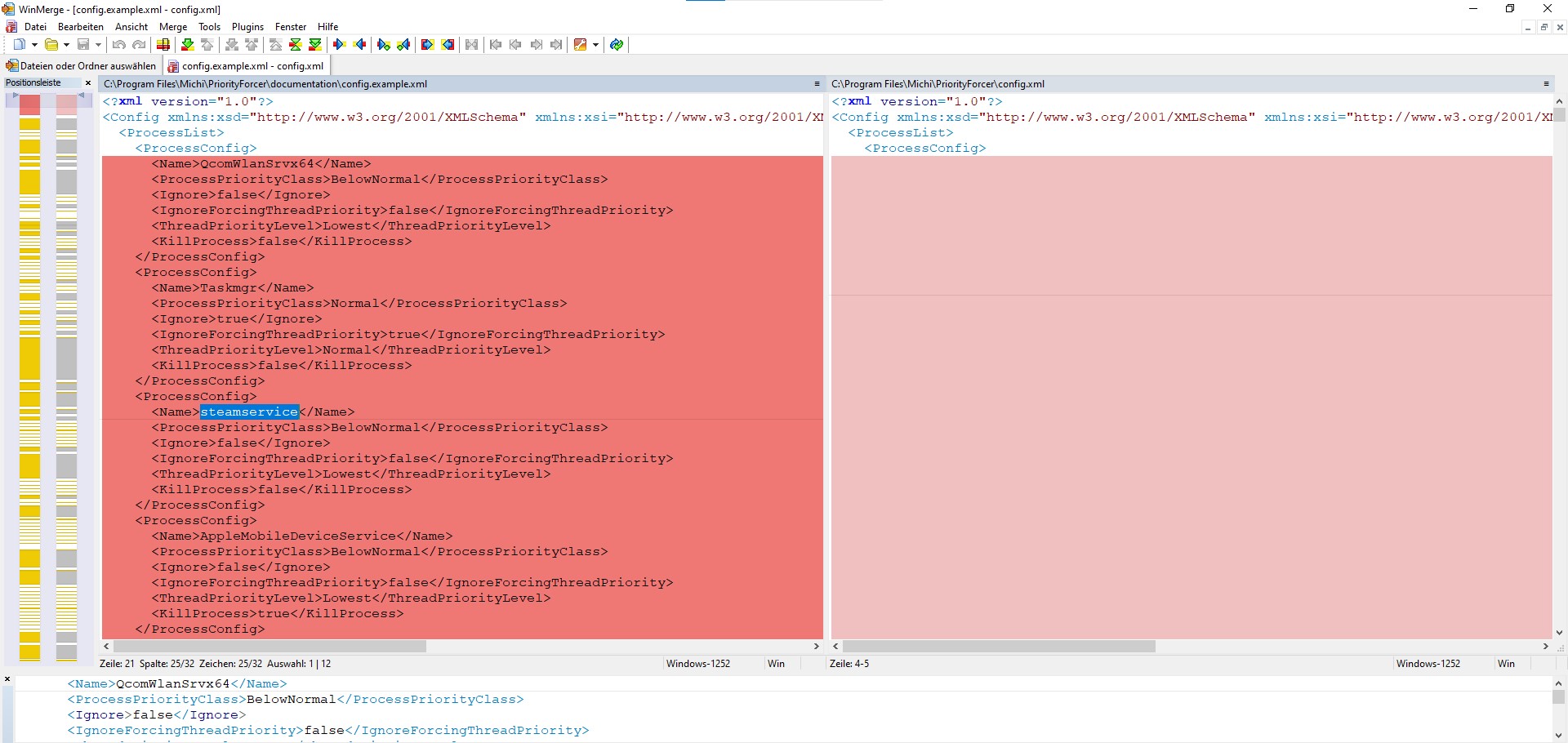Click Copy Left blue arrow icon
The width and height of the screenshot is (1568, 743).
(x=359, y=45)
